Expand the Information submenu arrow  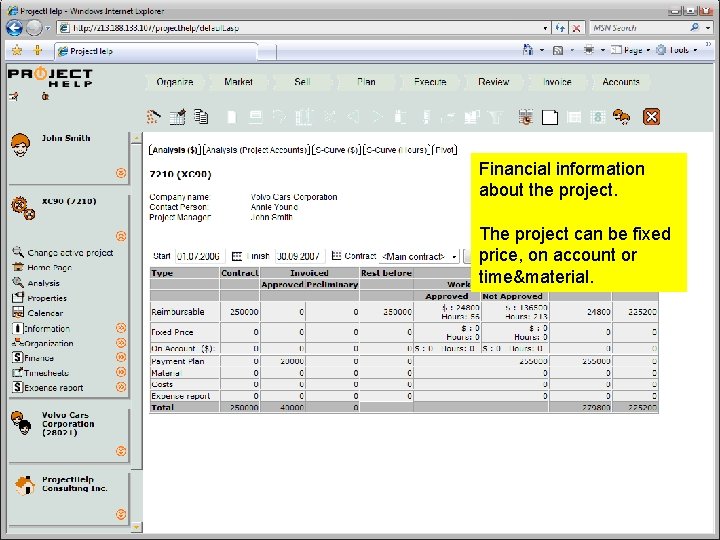[121, 328]
